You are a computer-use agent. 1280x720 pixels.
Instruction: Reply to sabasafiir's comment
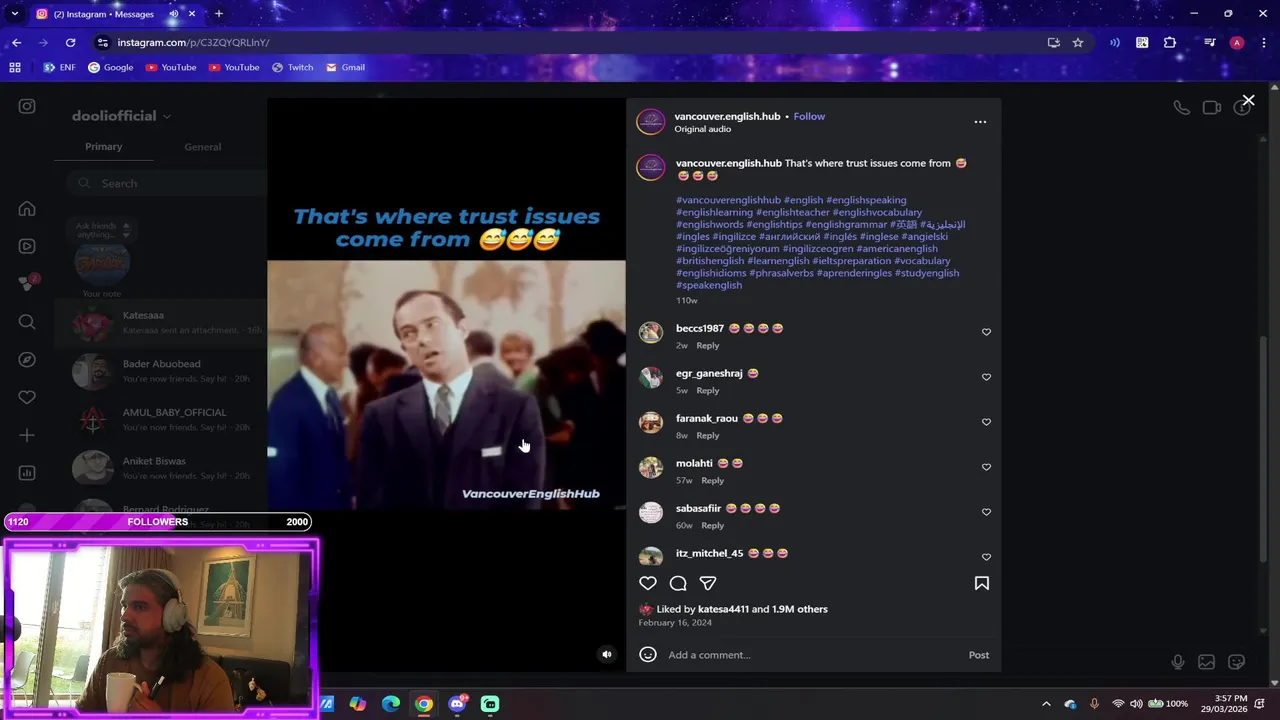pos(712,526)
